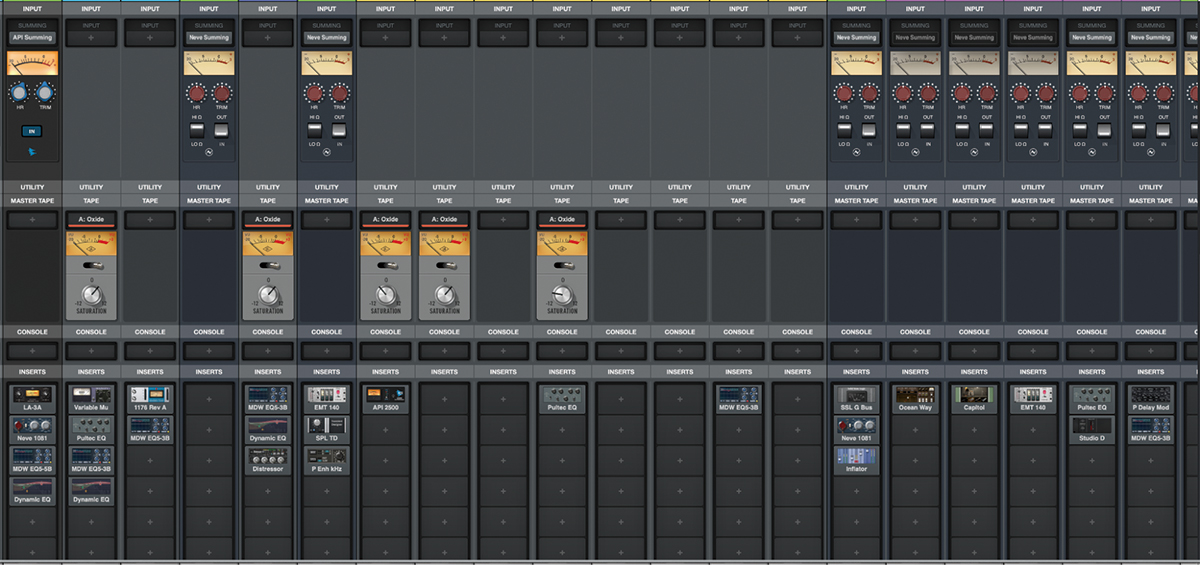The image size is (1200, 565).
Task: Adjust the Saturation knob on the API 2500 channel
Action: 386,294
